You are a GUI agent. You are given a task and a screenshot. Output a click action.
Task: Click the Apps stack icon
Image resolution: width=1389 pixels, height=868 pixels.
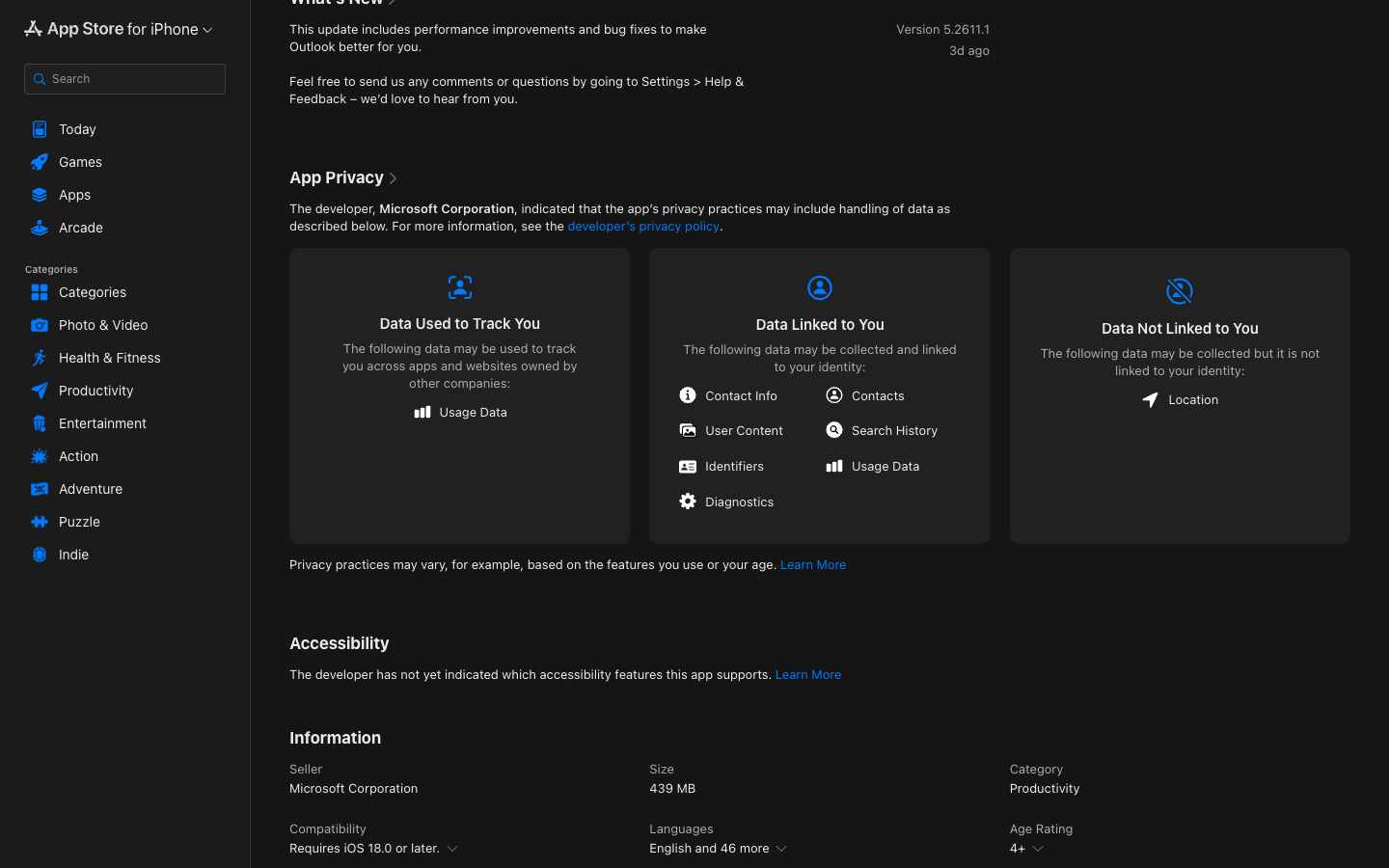click(x=40, y=195)
